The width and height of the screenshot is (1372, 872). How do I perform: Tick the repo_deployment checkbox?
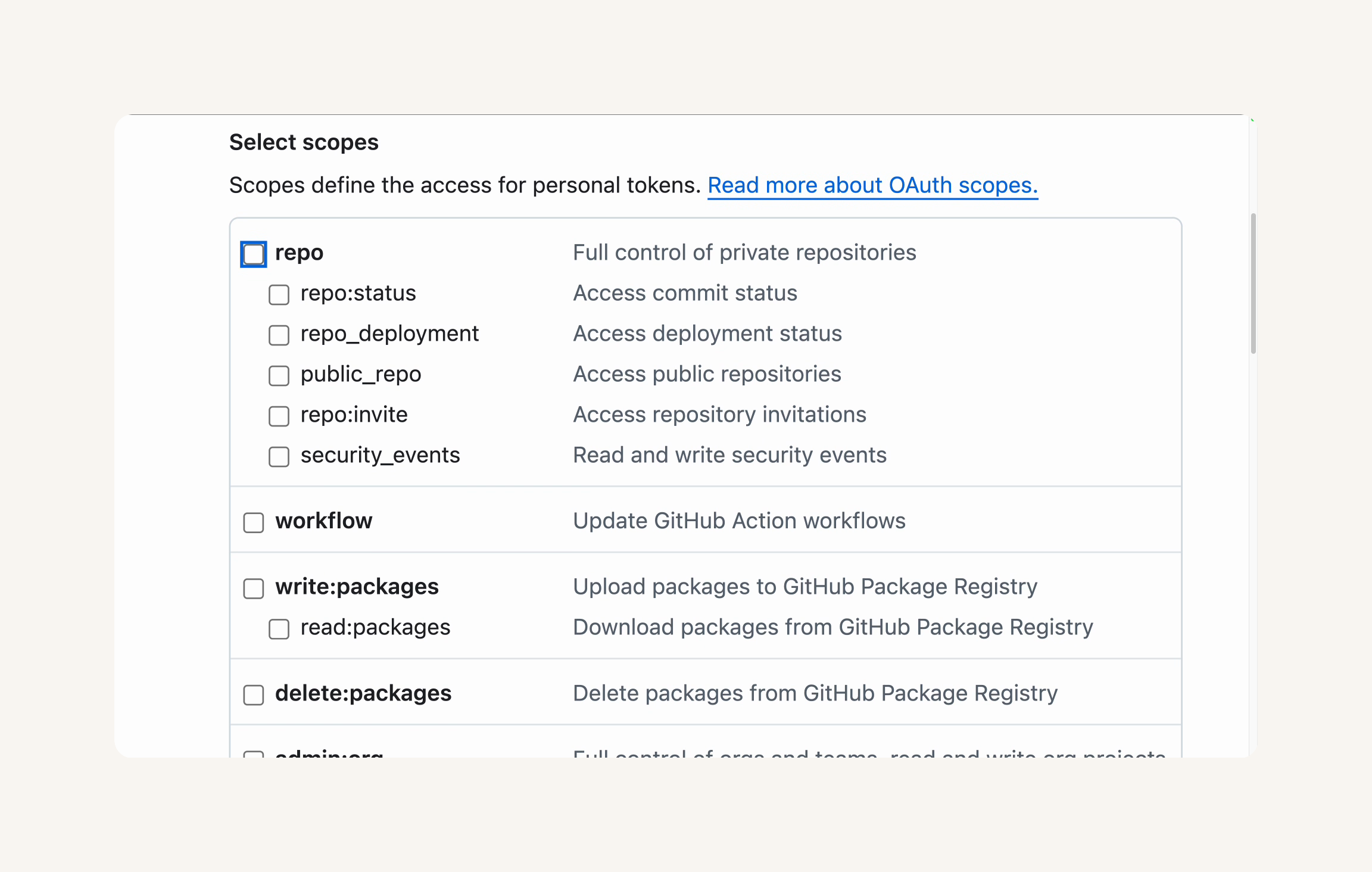pos(279,335)
